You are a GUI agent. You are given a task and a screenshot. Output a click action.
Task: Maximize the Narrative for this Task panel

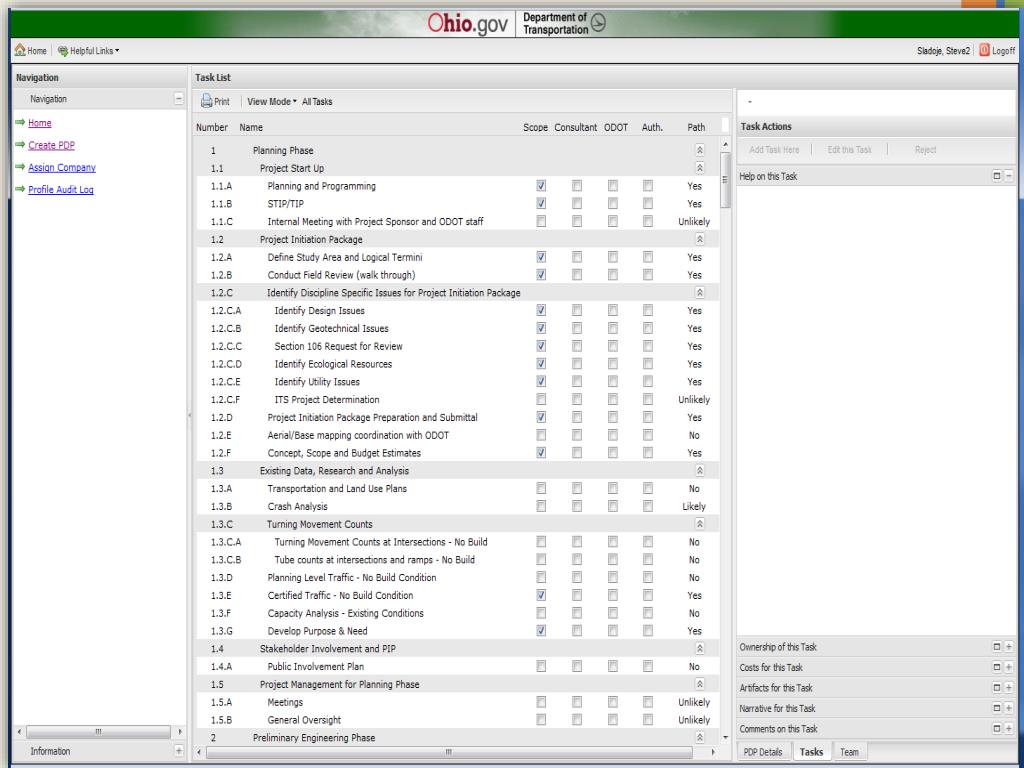tap(997, 708)
